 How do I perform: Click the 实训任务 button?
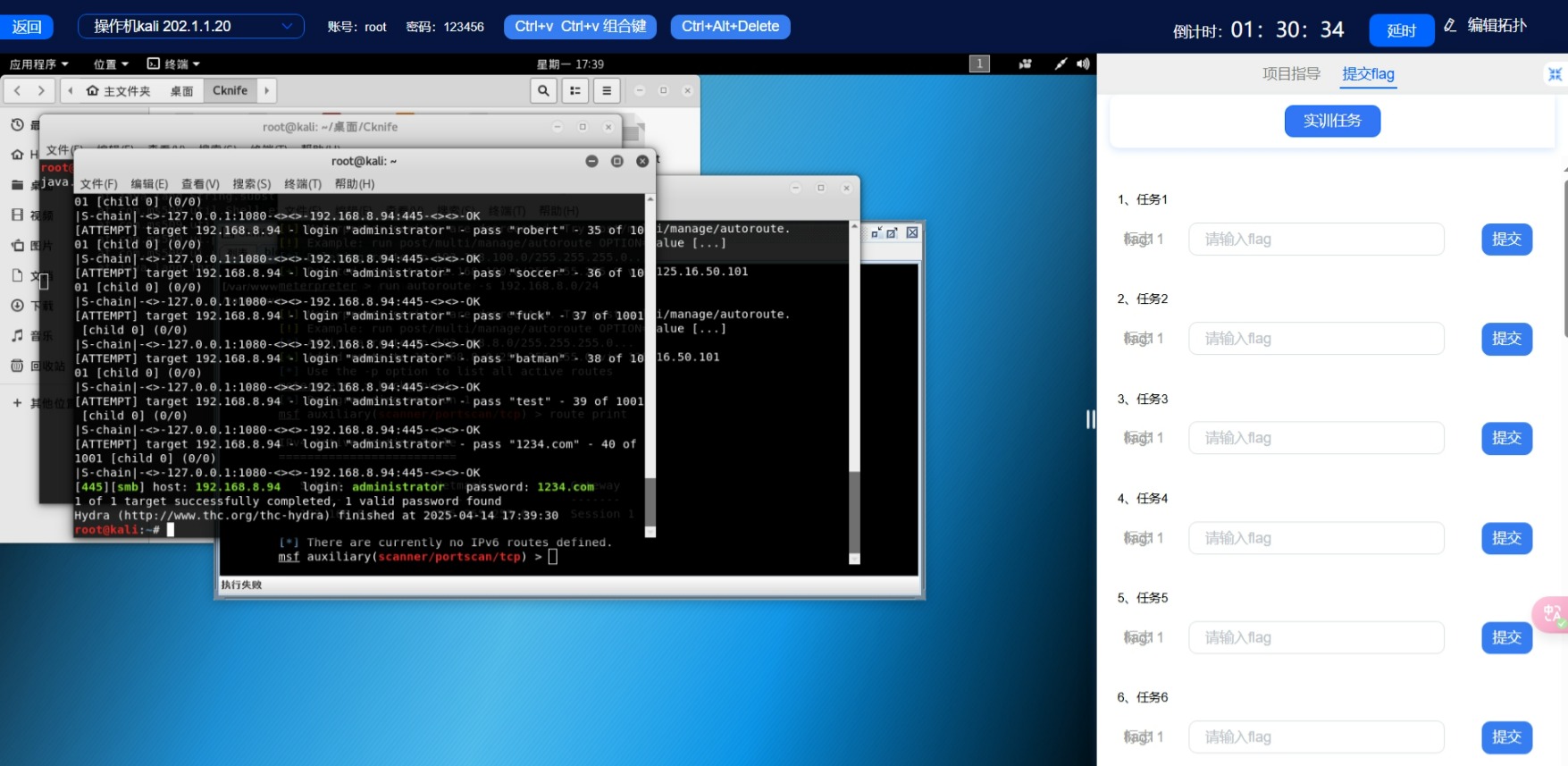pyautogui.click(x=1332, y=121)
